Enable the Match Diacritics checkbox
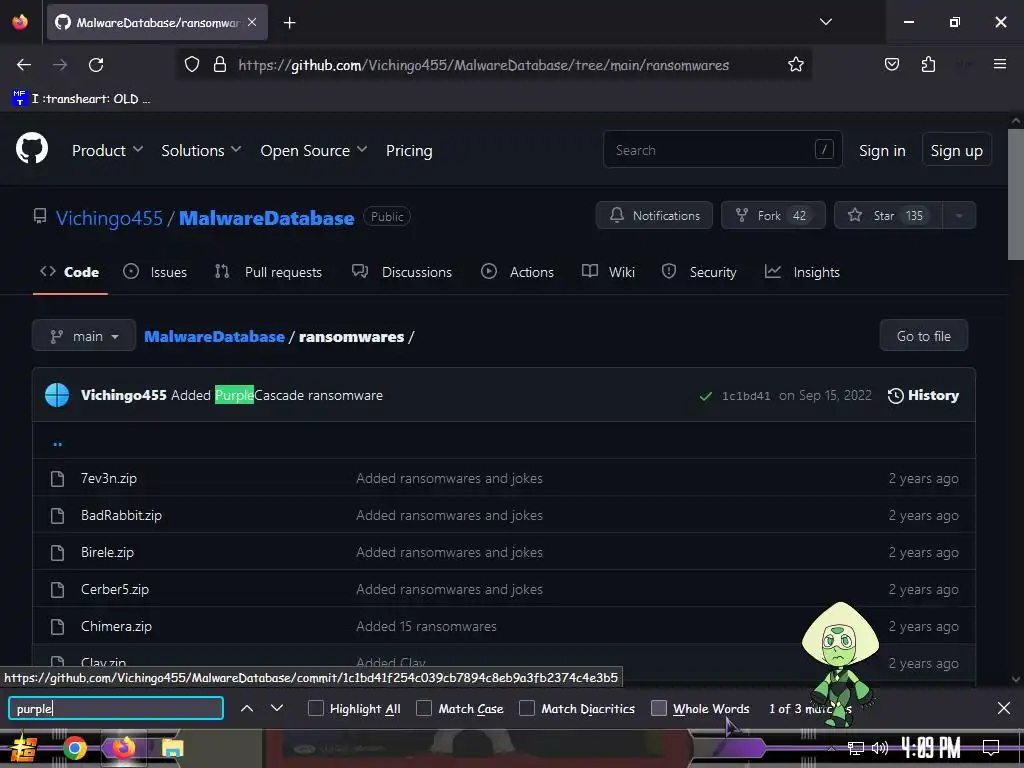This screenshot has width=1024, height=768. tap(526, 708)
